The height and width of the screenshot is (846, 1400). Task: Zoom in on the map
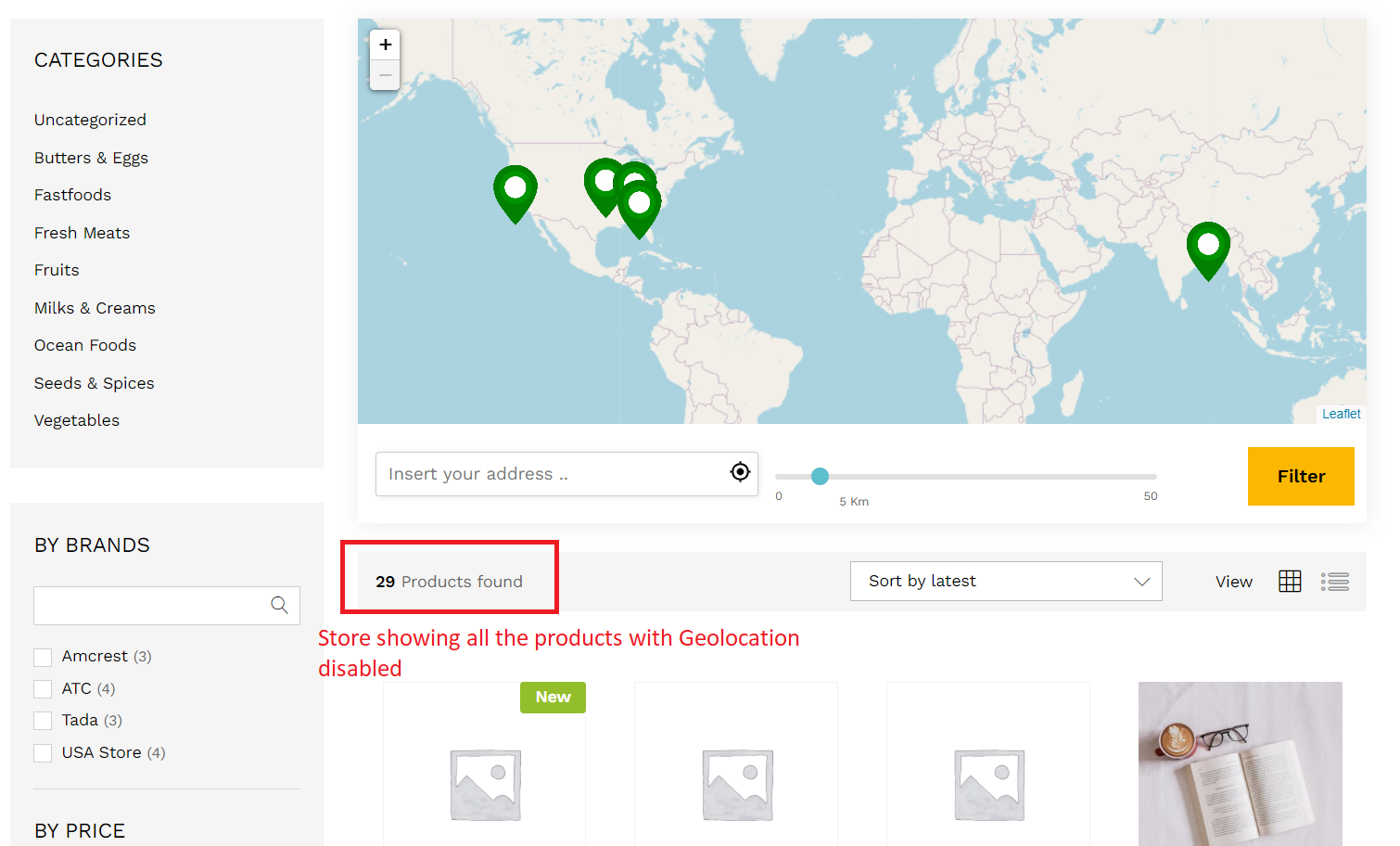385,44
